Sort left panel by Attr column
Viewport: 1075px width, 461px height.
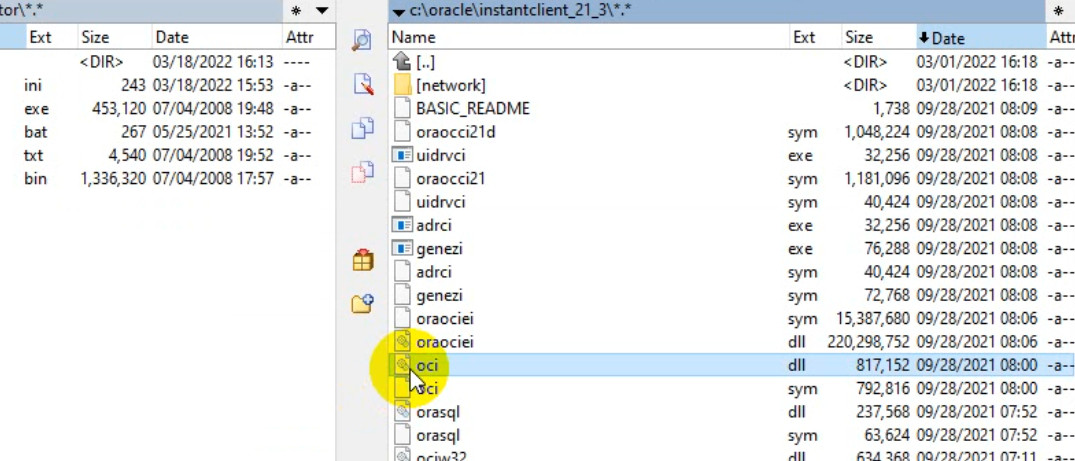click(309, 37)
